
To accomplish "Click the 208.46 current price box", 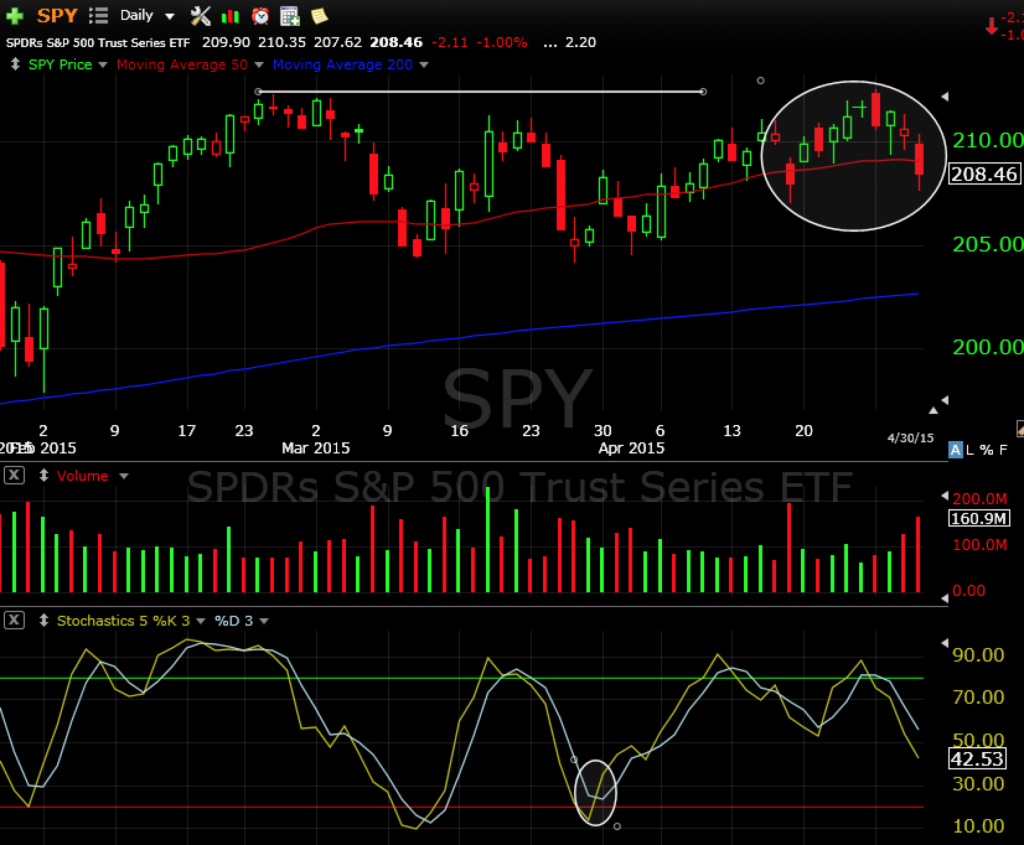I will coord(984,174).
